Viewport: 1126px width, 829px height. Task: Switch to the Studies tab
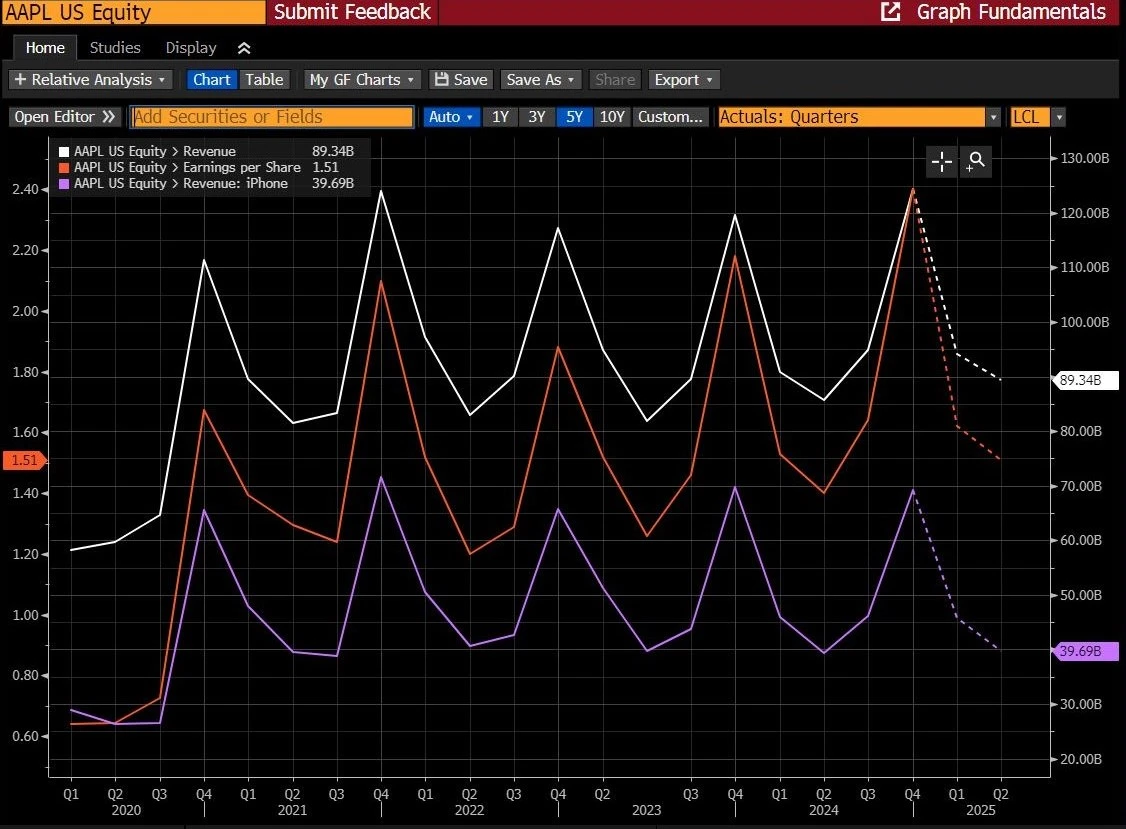pos(115,48)
